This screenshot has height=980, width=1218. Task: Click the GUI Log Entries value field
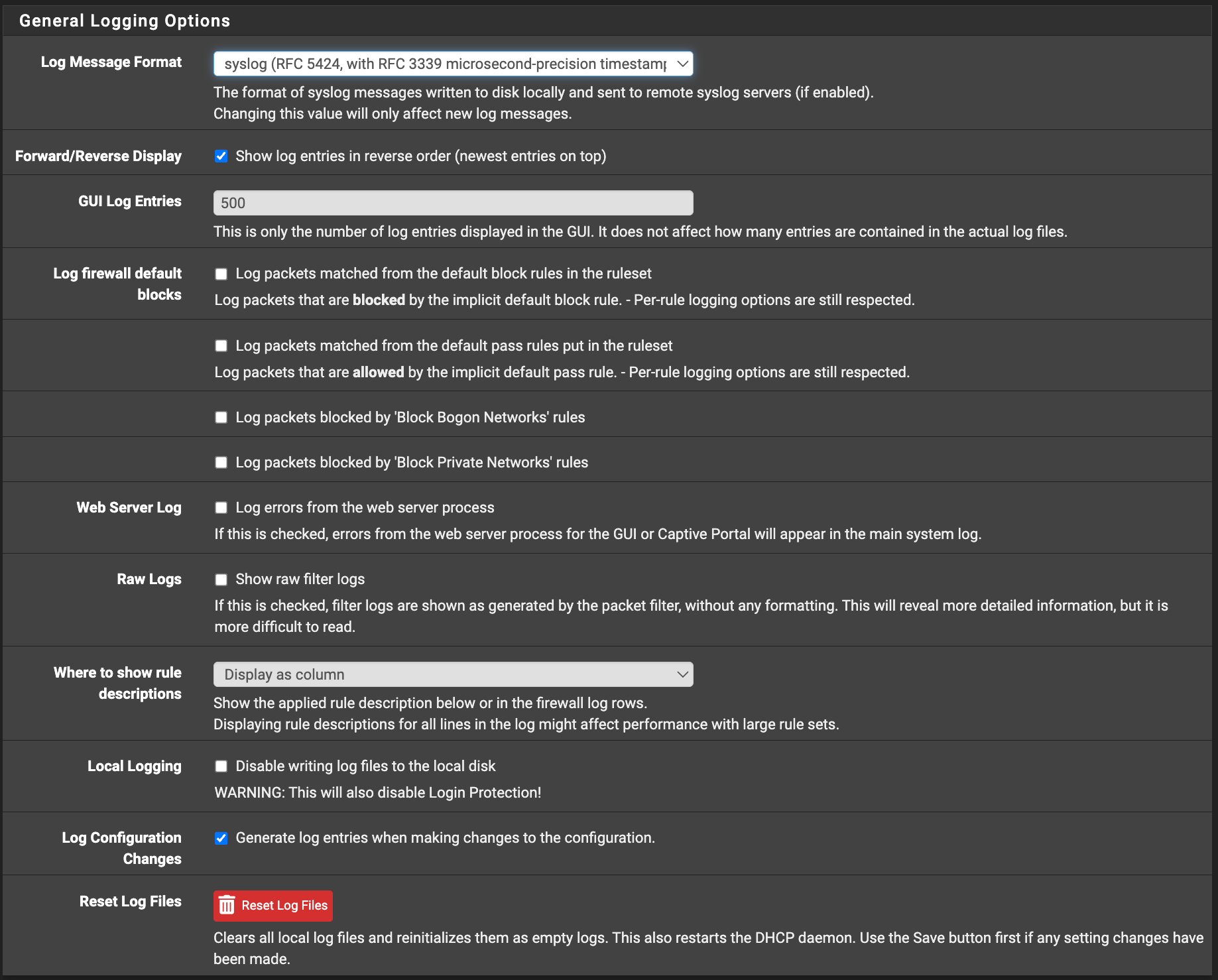453,202
